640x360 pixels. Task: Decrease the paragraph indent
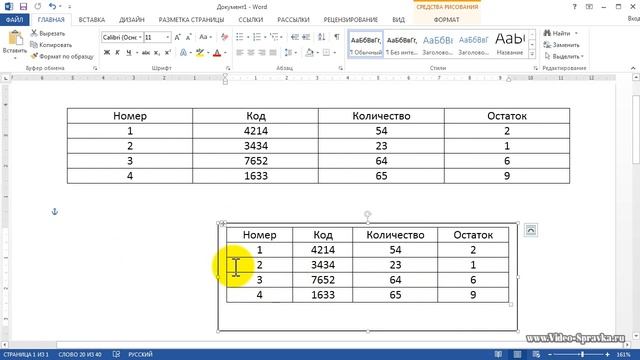point(295,37)
